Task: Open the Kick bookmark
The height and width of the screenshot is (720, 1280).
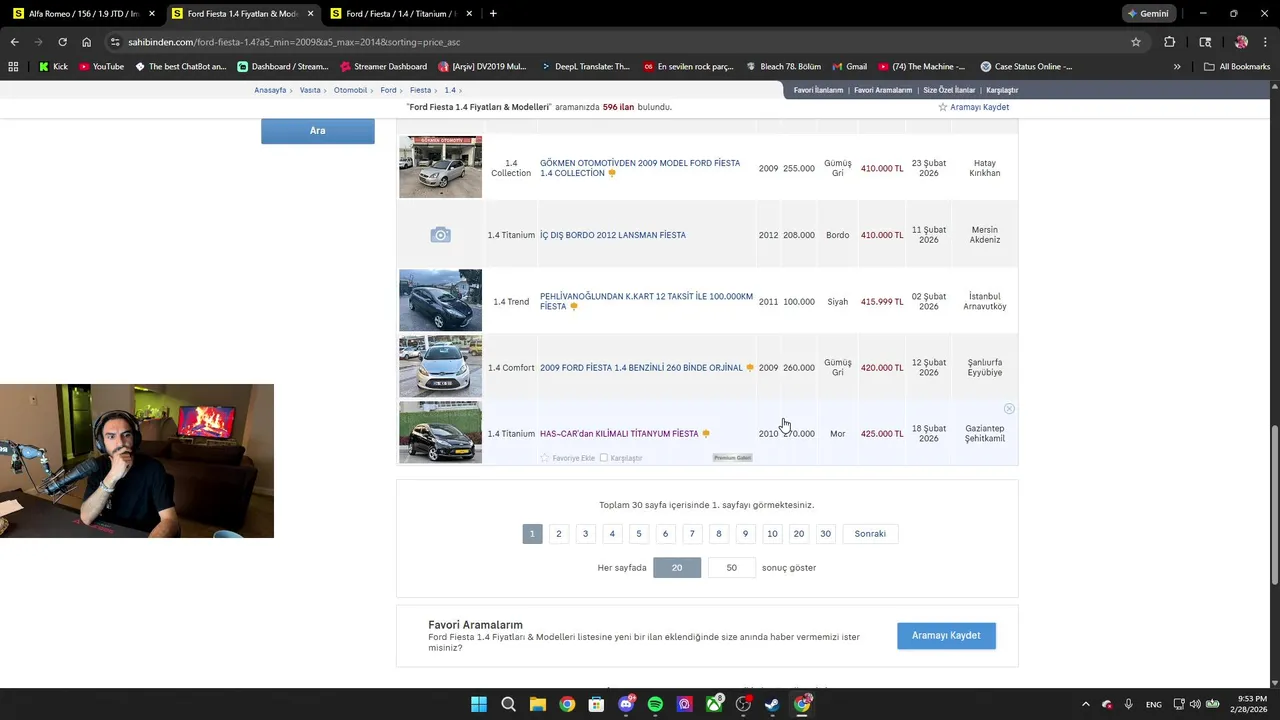Action: (53, 66)
